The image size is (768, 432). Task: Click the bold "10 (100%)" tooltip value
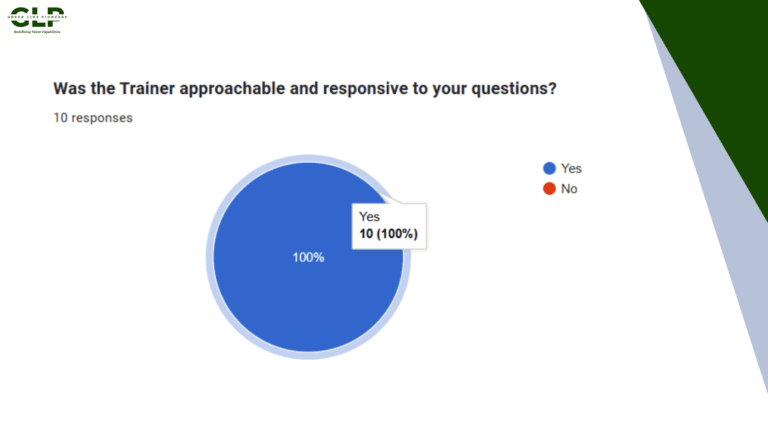pyautogui.click(x=388, y=234)
